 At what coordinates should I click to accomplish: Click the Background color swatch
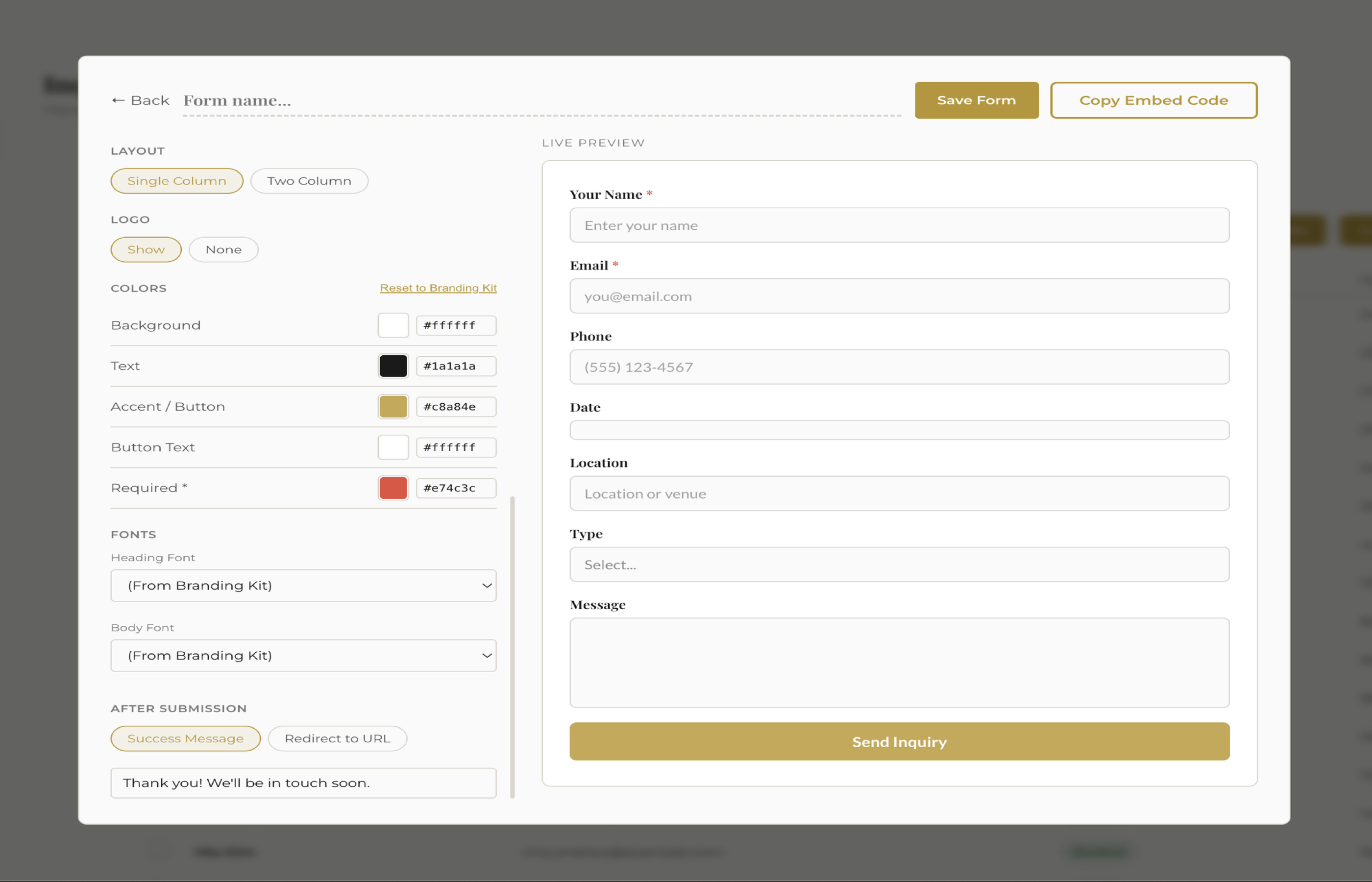(393, 325)
